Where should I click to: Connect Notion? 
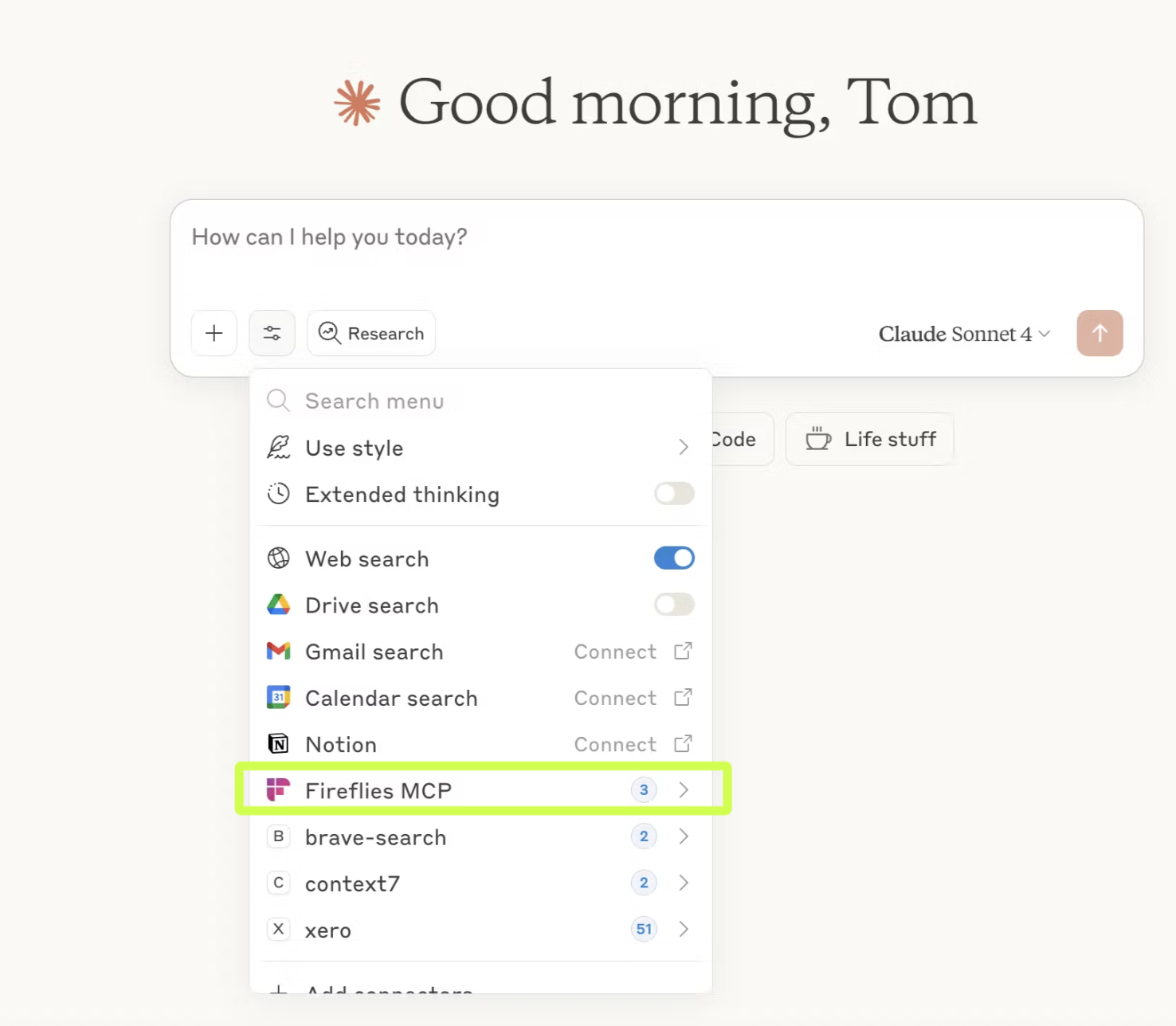(x=615, y=744)
